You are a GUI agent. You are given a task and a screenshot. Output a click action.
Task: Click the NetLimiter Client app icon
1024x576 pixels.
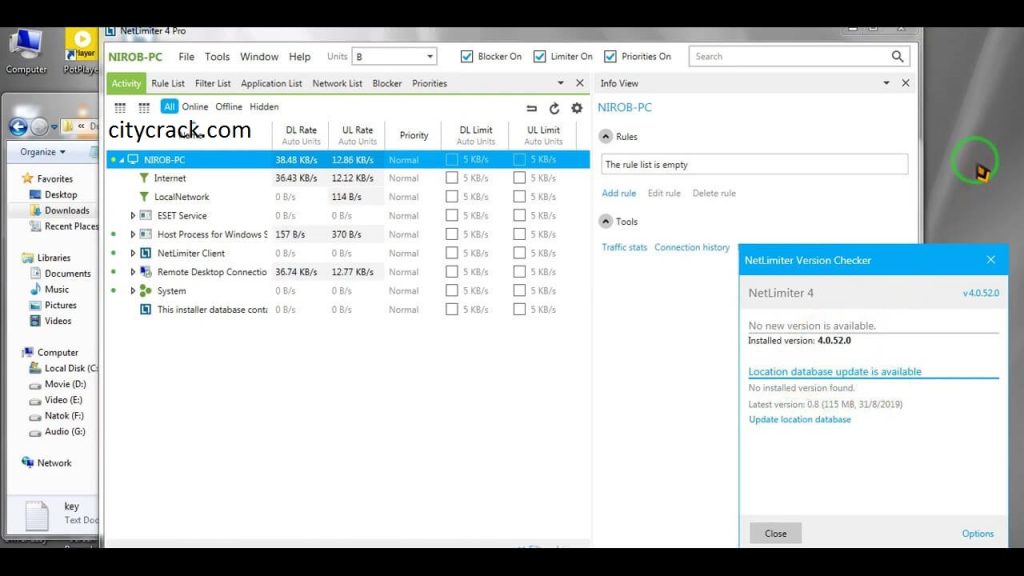(146, 253)
